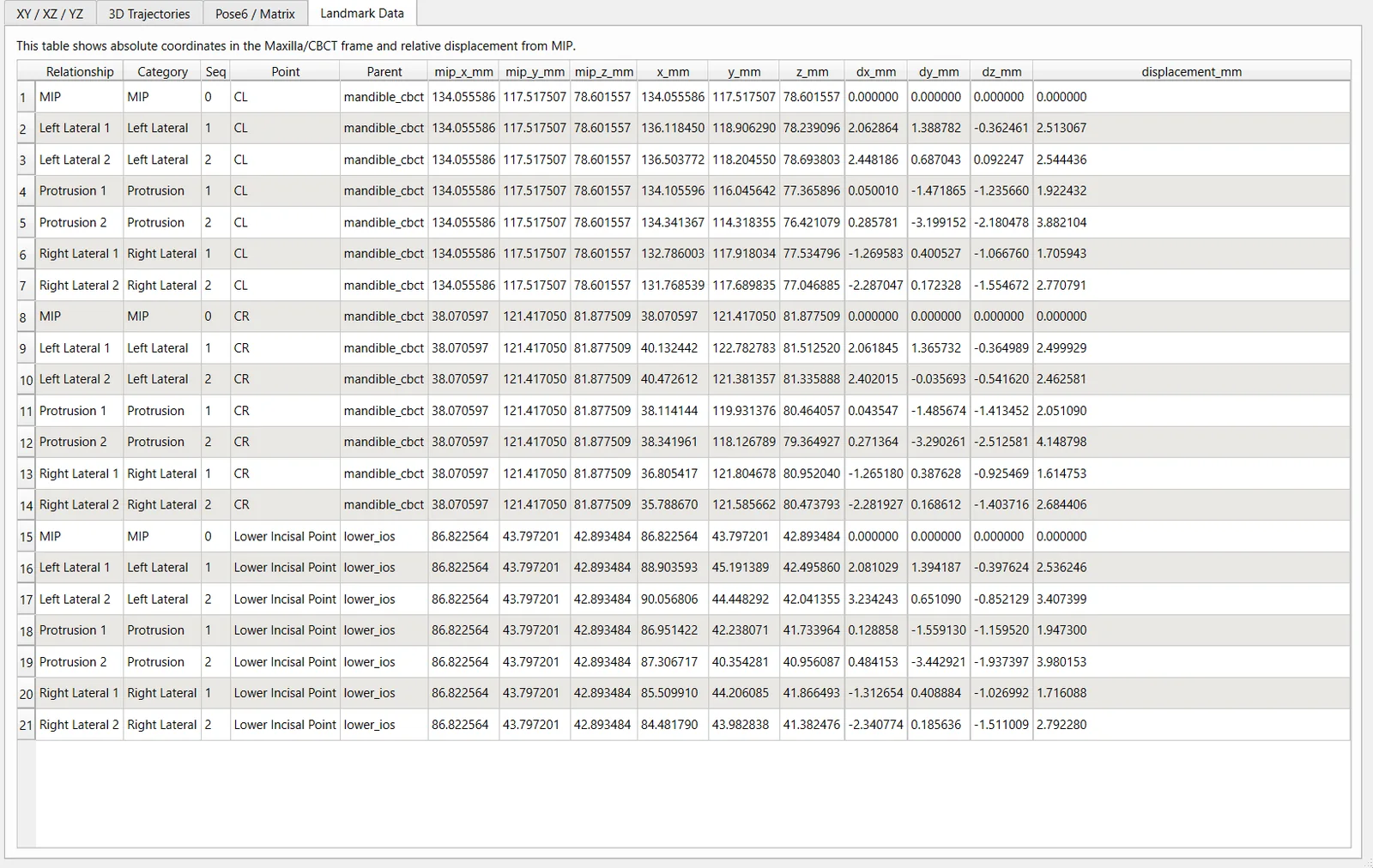Click the lower_ios parent cell in row 21
Screen dimensions: 1373x868
[x=384, y=725]
